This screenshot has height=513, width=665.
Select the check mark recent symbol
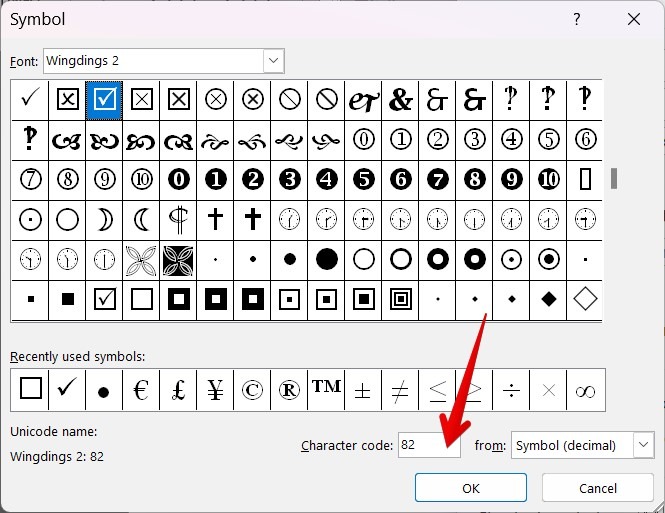[x=67, y=390]
